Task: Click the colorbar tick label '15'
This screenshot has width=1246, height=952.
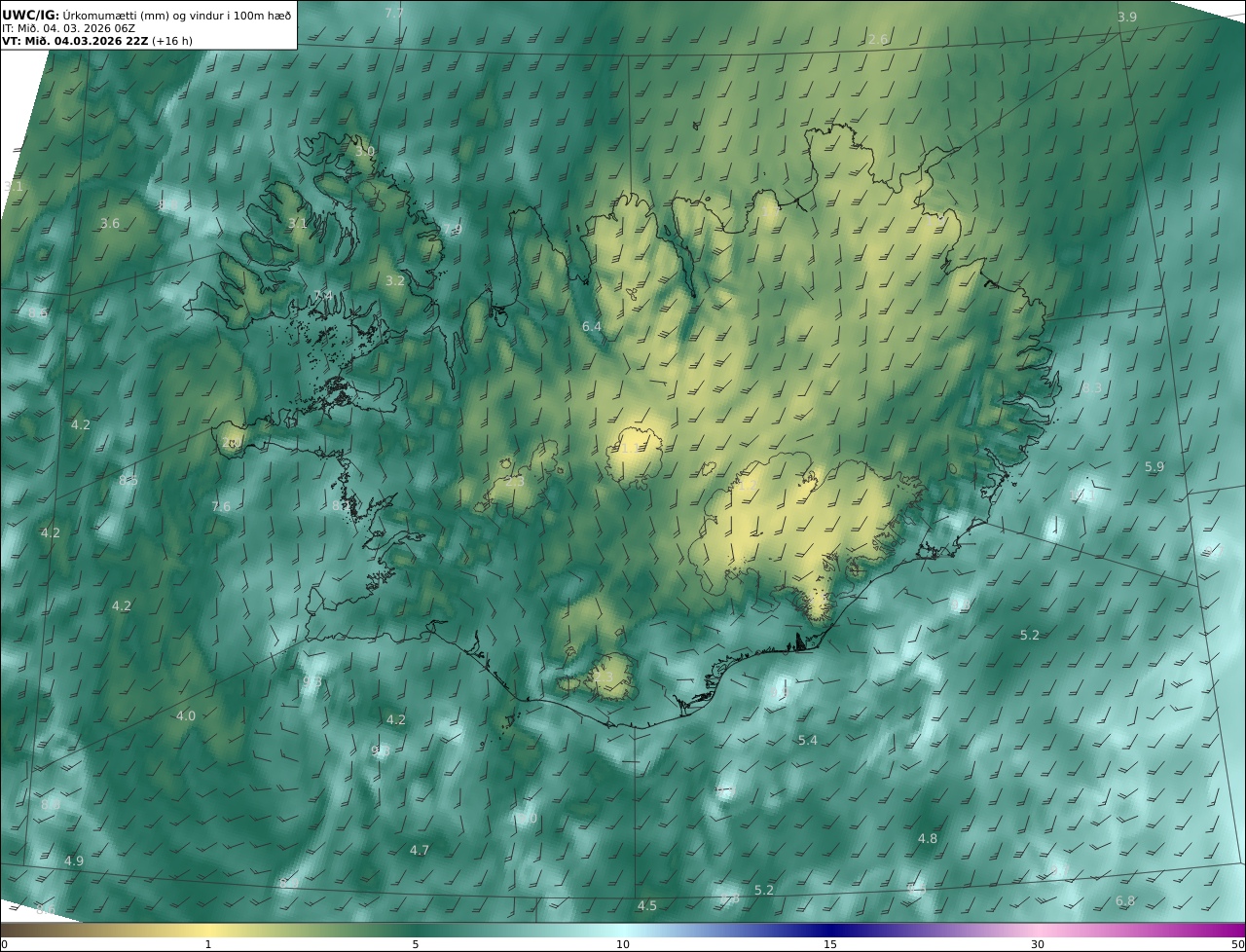Action: [830, 944]
